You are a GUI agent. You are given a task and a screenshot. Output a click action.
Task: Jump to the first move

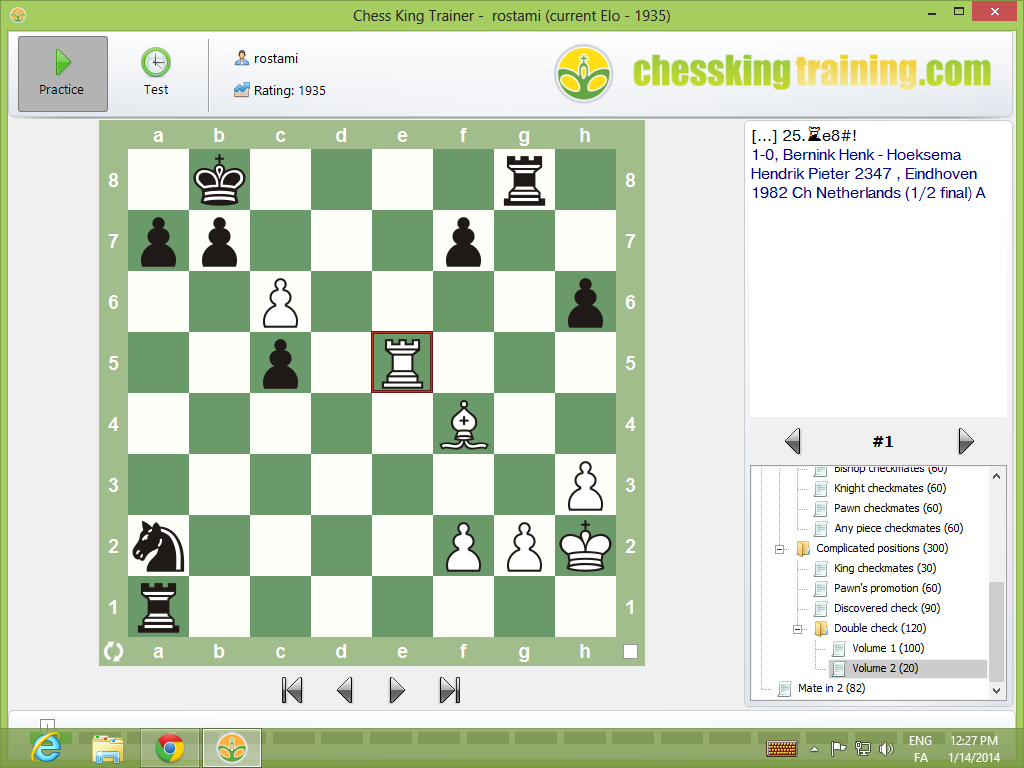292,690
